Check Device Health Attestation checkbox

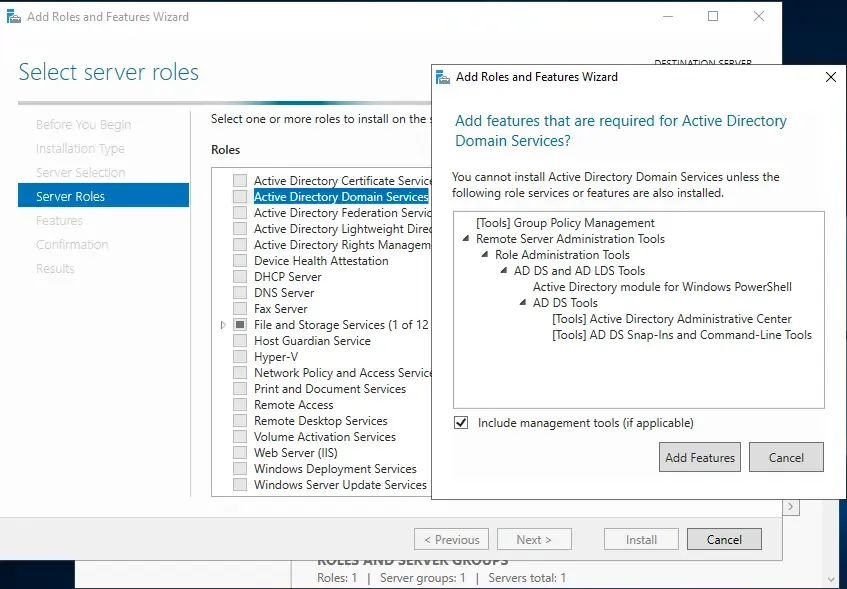pos(240,260)
